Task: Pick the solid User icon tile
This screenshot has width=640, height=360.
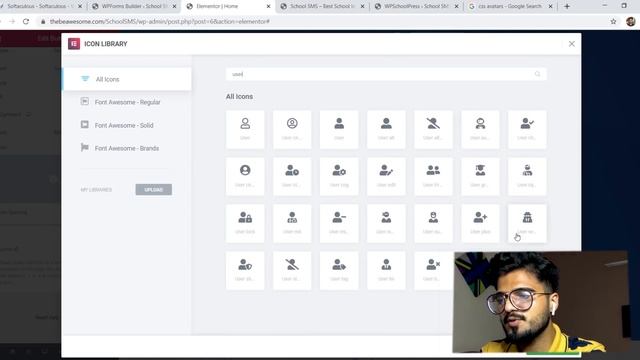Action: [x=339, y=129]
